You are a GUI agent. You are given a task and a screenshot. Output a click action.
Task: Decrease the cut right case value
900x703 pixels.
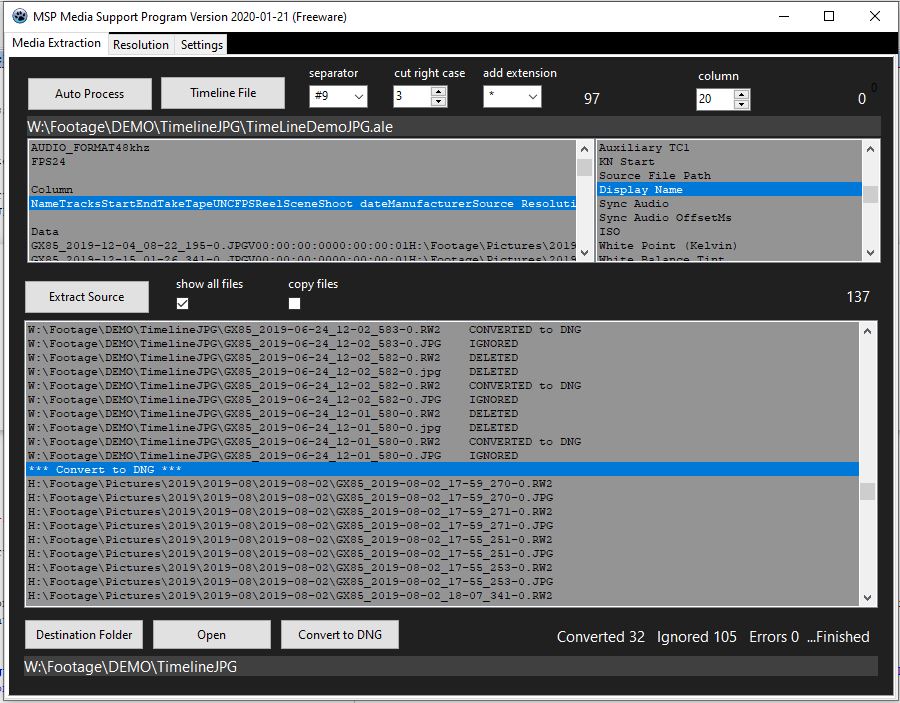pyautogui.click(x=438, y=102)
